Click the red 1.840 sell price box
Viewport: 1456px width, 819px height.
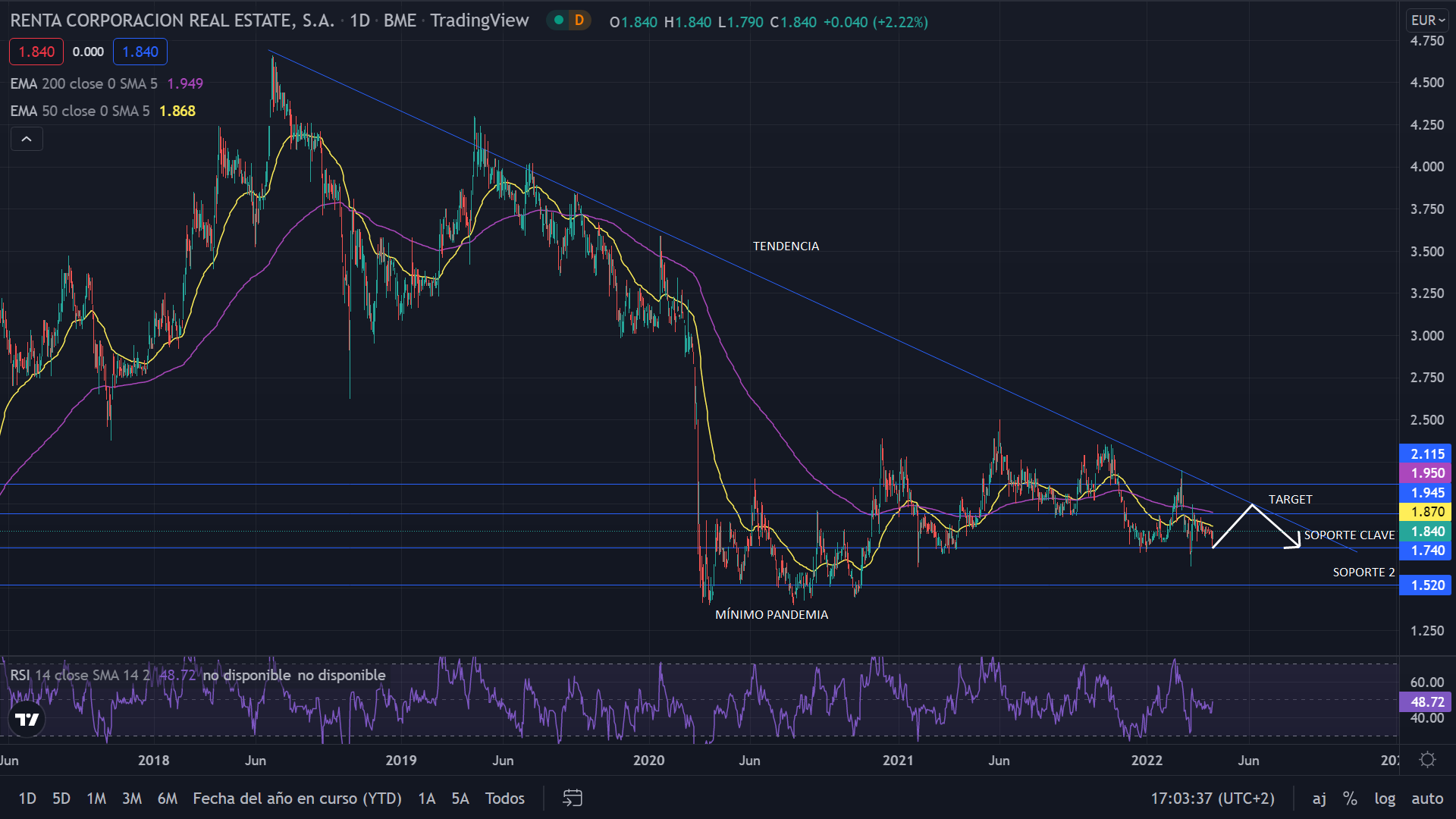(36, 52)
